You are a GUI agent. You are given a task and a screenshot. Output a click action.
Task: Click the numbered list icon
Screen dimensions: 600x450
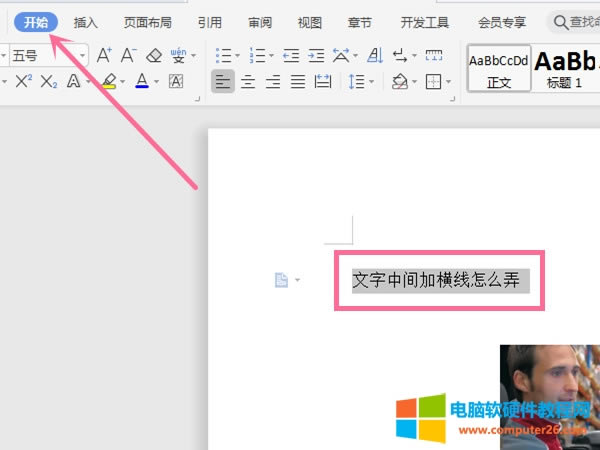(257, 55)
